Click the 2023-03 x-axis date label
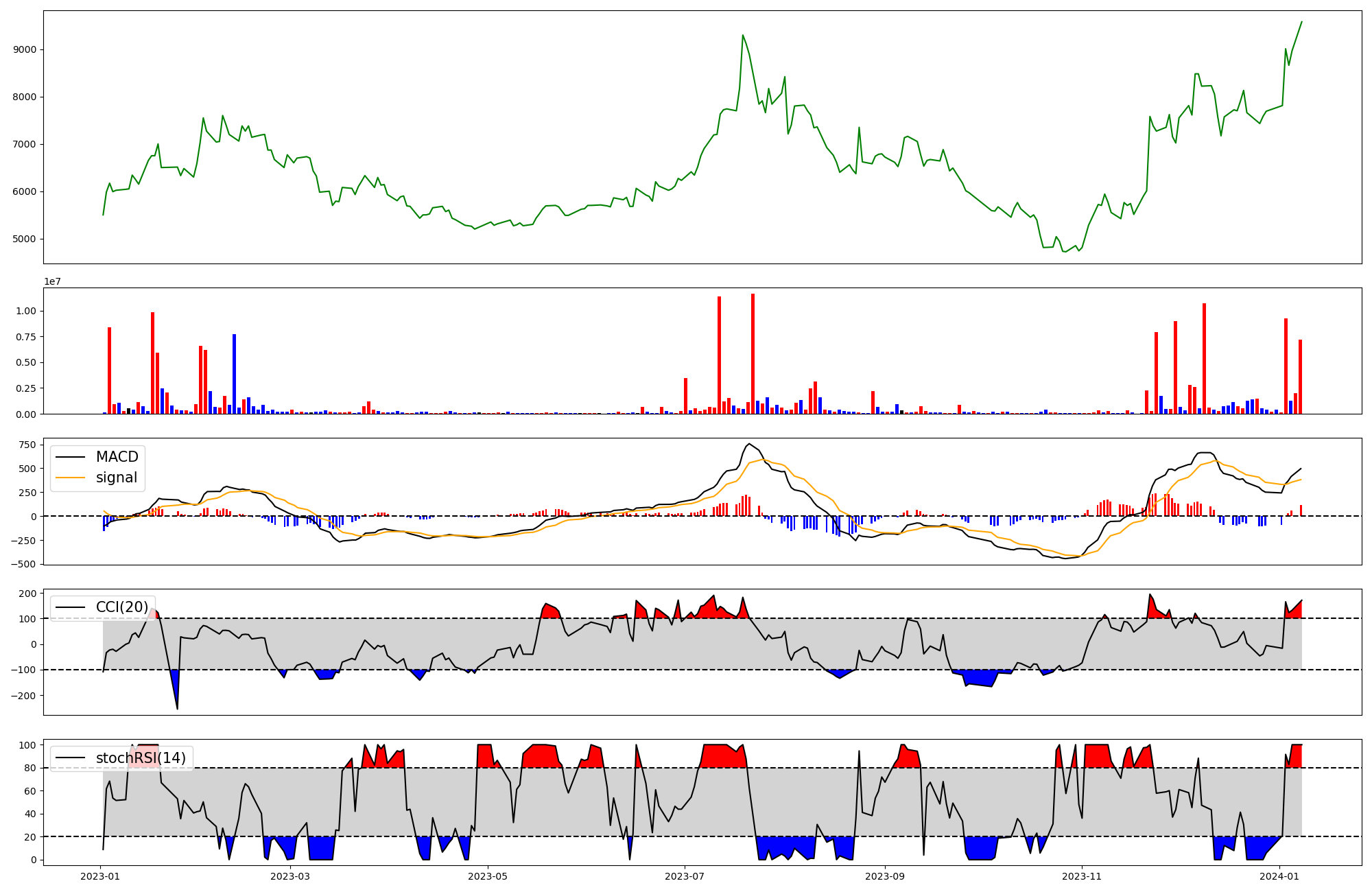 [291, 876]
